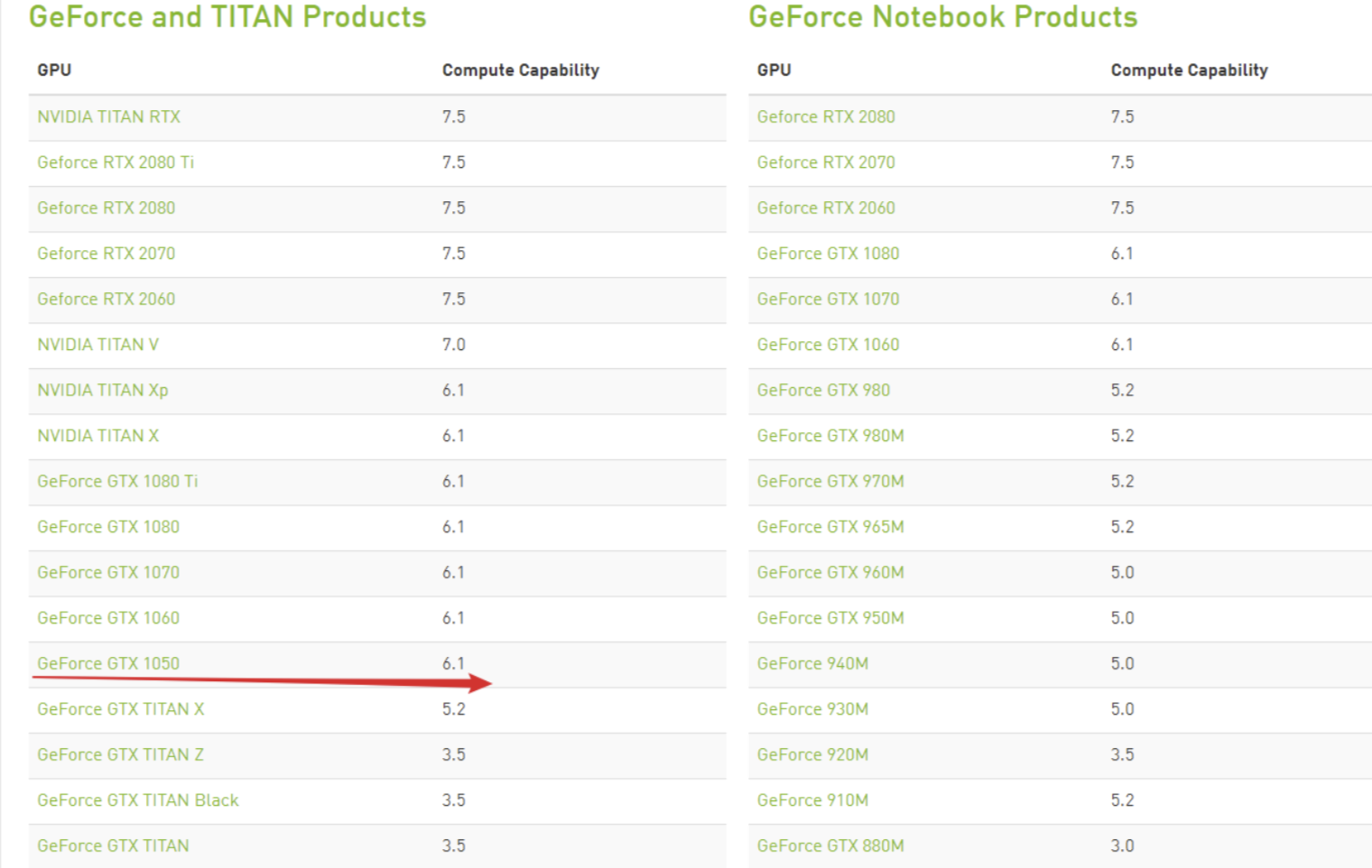
Task: Open the GeForce GTX 880M link
Action: (830, 845)
